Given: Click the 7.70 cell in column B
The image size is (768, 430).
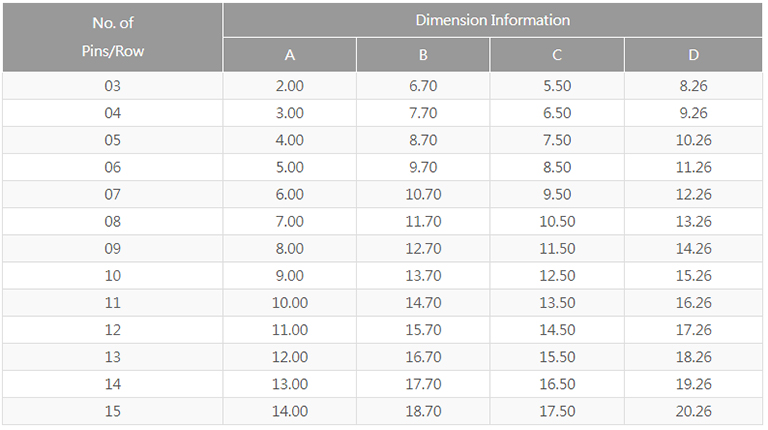Looking at the screenshot, I should coord(423,113).
